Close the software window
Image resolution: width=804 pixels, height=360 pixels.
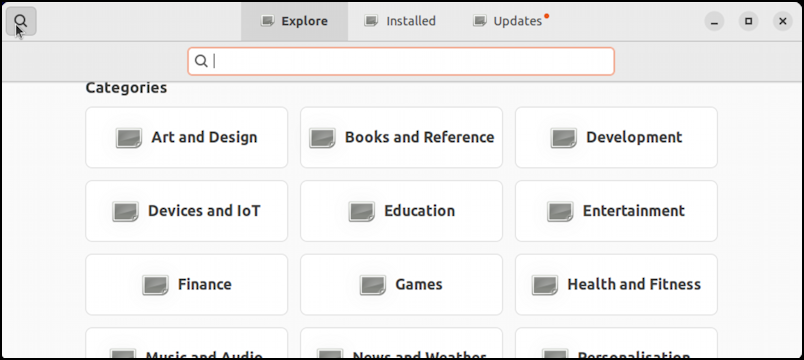[782, 21]
